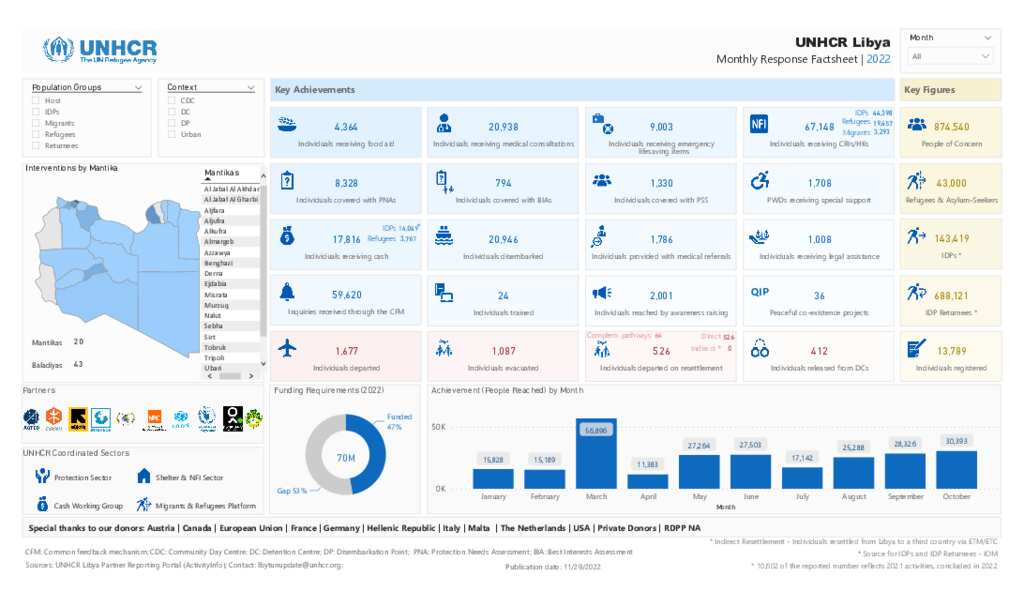Click the Mantikas list right scroll arrow
This screenshot has height=591, width=1024.
click(x=251, y=376)
